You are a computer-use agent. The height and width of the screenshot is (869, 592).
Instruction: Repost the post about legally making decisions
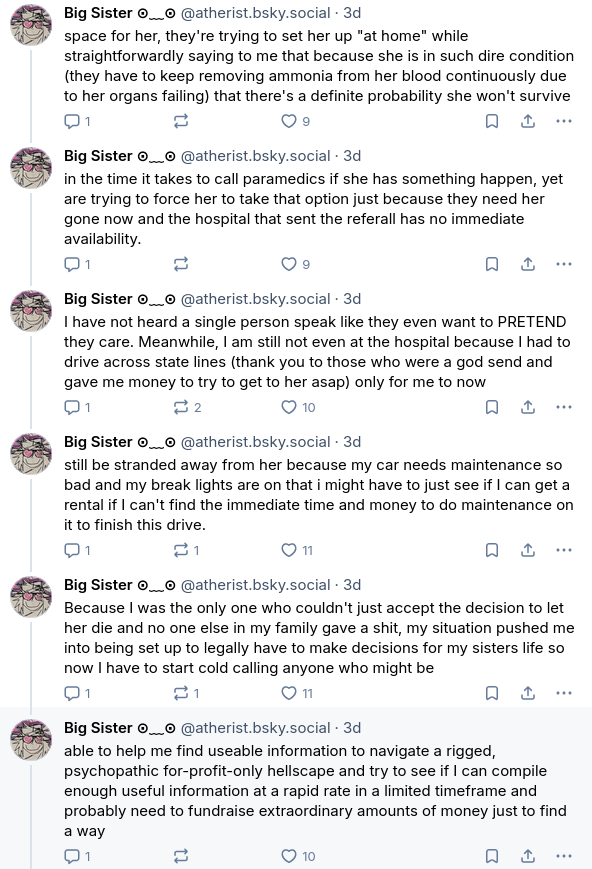tap(186, 693)
